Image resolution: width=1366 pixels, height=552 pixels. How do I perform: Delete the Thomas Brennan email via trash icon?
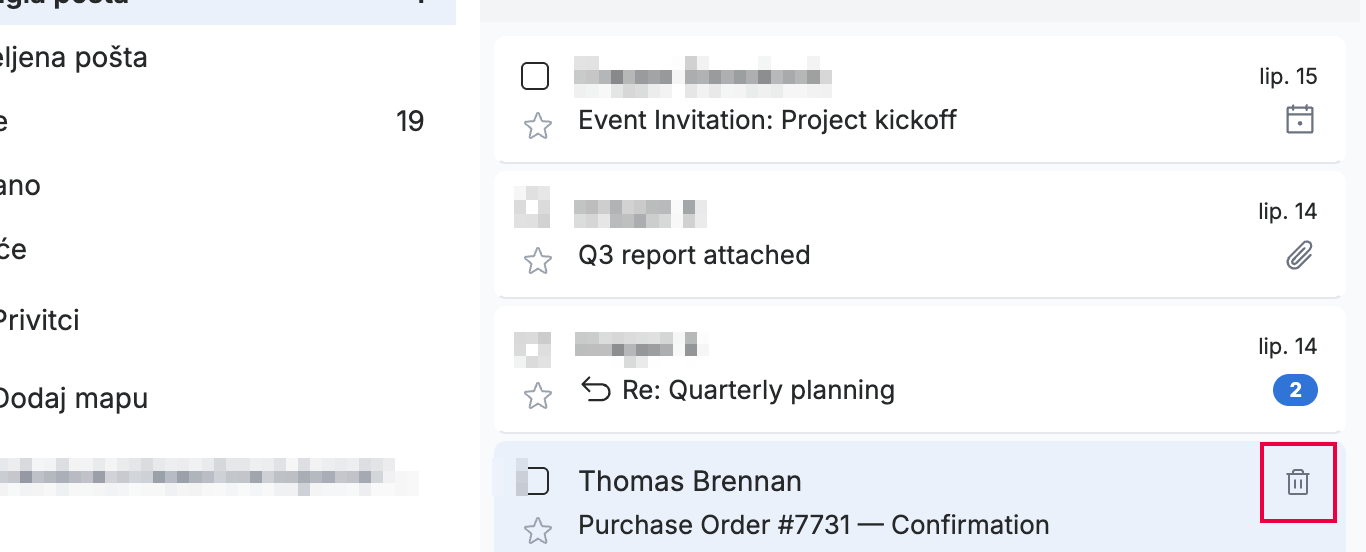coord(1297,482)
